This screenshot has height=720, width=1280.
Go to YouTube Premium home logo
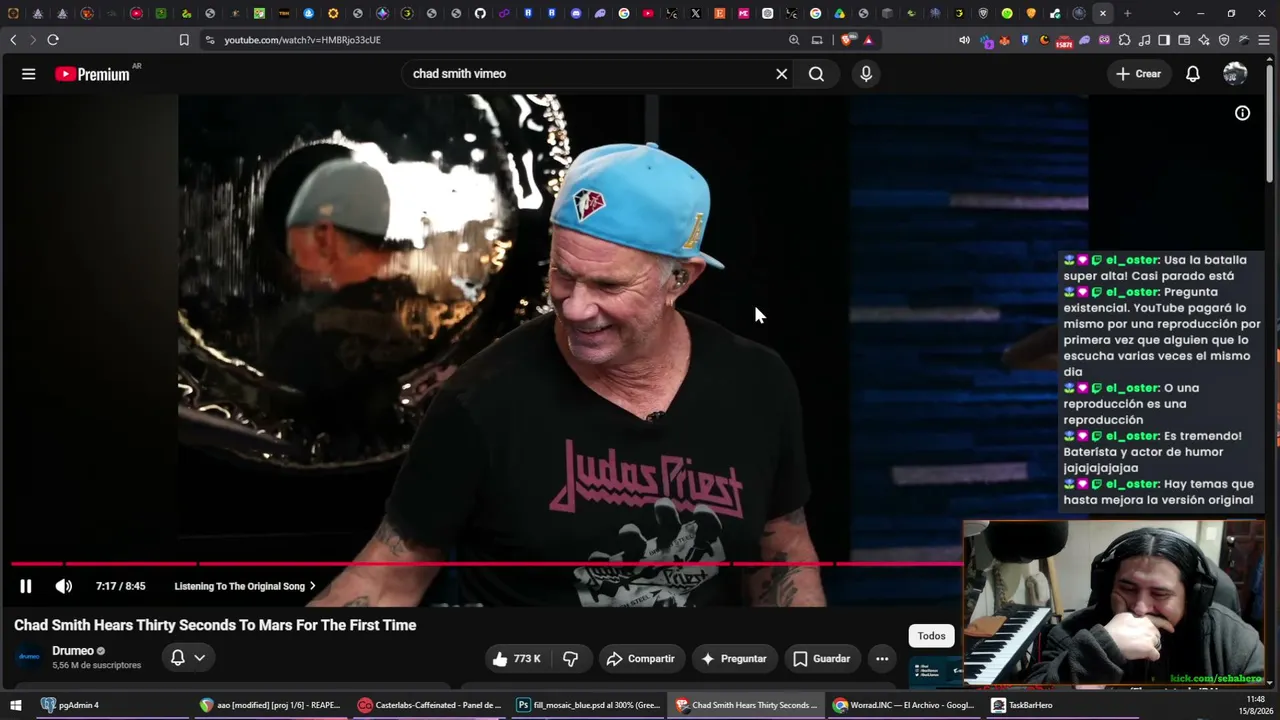92,74
